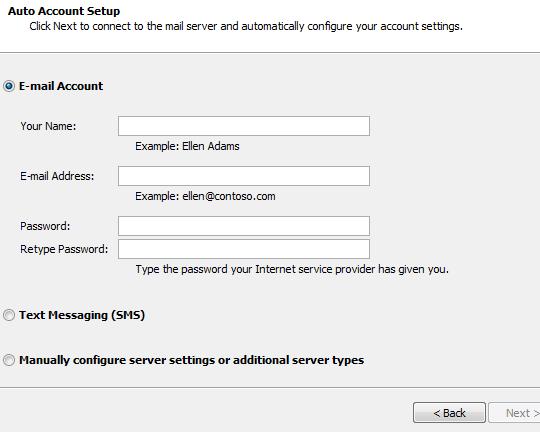Click the ellen@contoso.com example text
The height and width of the screenshot is (432, 540).
(x=229, y=196)
